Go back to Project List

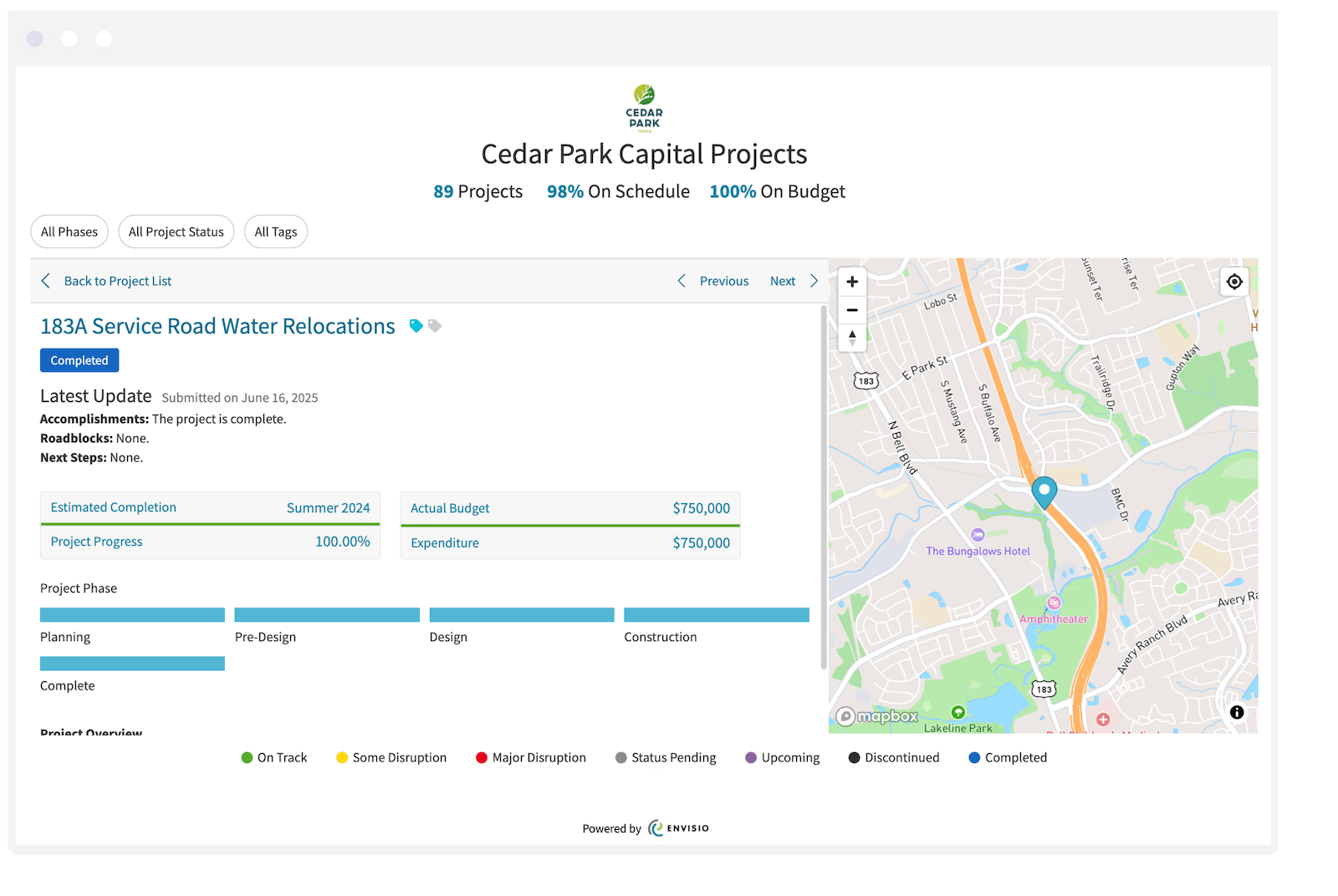click(118, 281)
